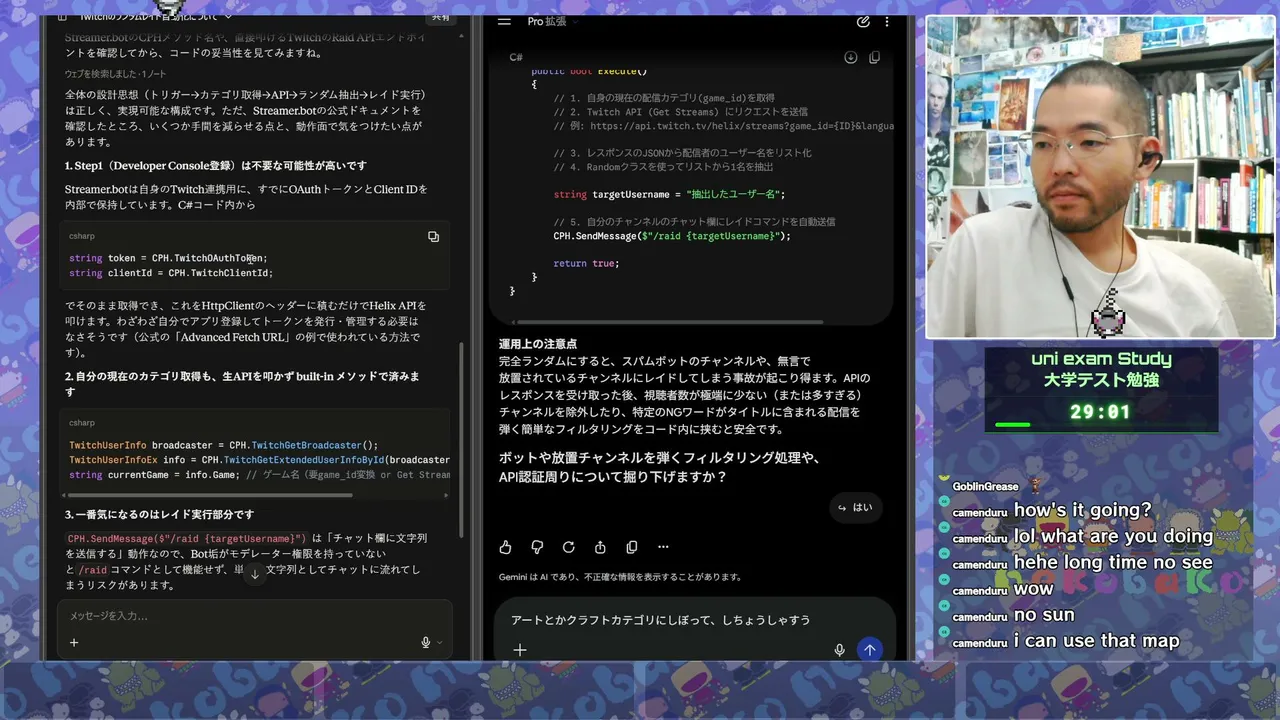Click the plus attachment icon in Gemini

pyautogui.click(x=519, y=650)
